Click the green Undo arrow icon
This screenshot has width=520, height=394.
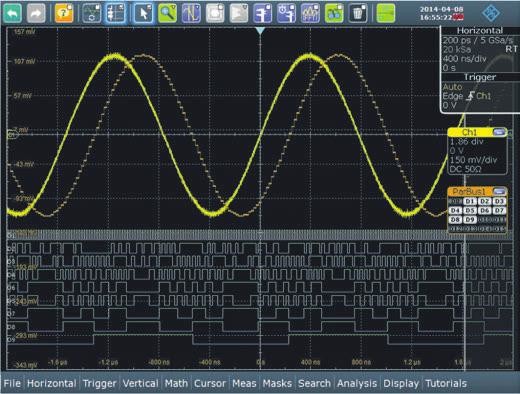coord(12,13)
